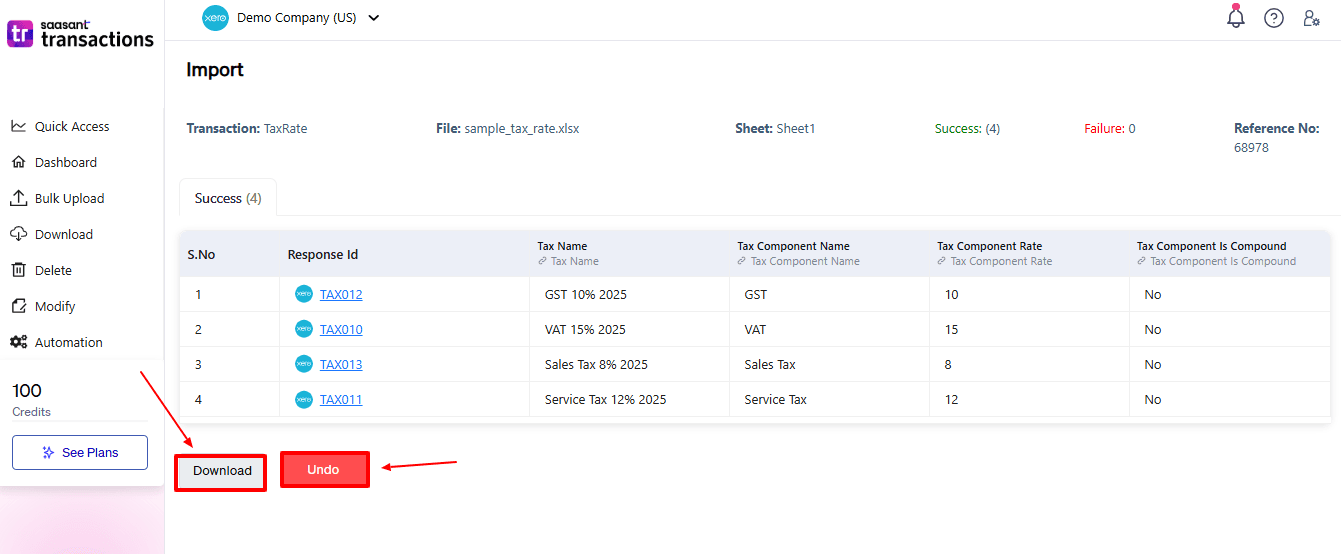Open Quick Access in sidebar
The width and height of the screenshot is (1341, 554).
[72, 126]
